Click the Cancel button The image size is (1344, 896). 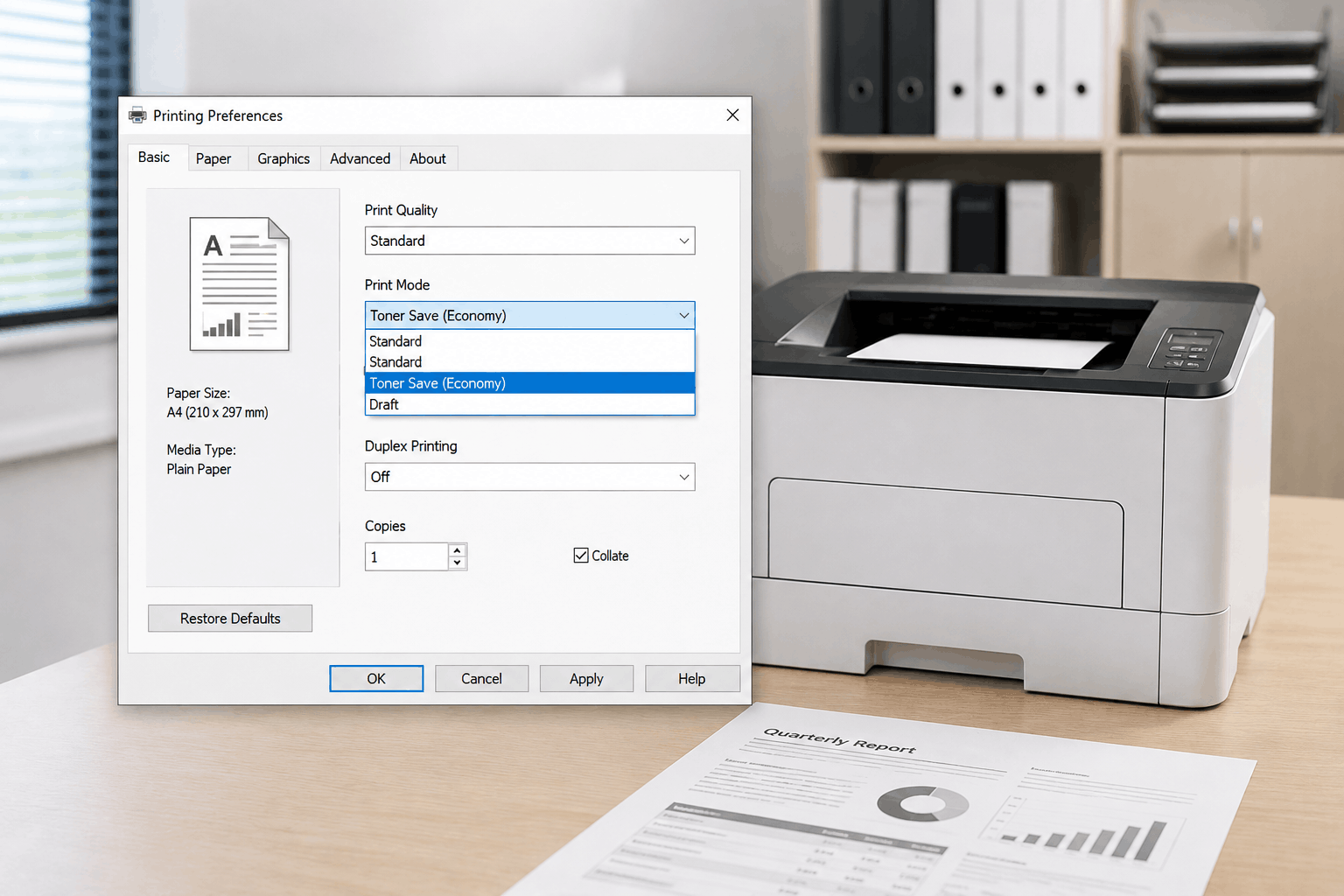[x=481, y=679]
